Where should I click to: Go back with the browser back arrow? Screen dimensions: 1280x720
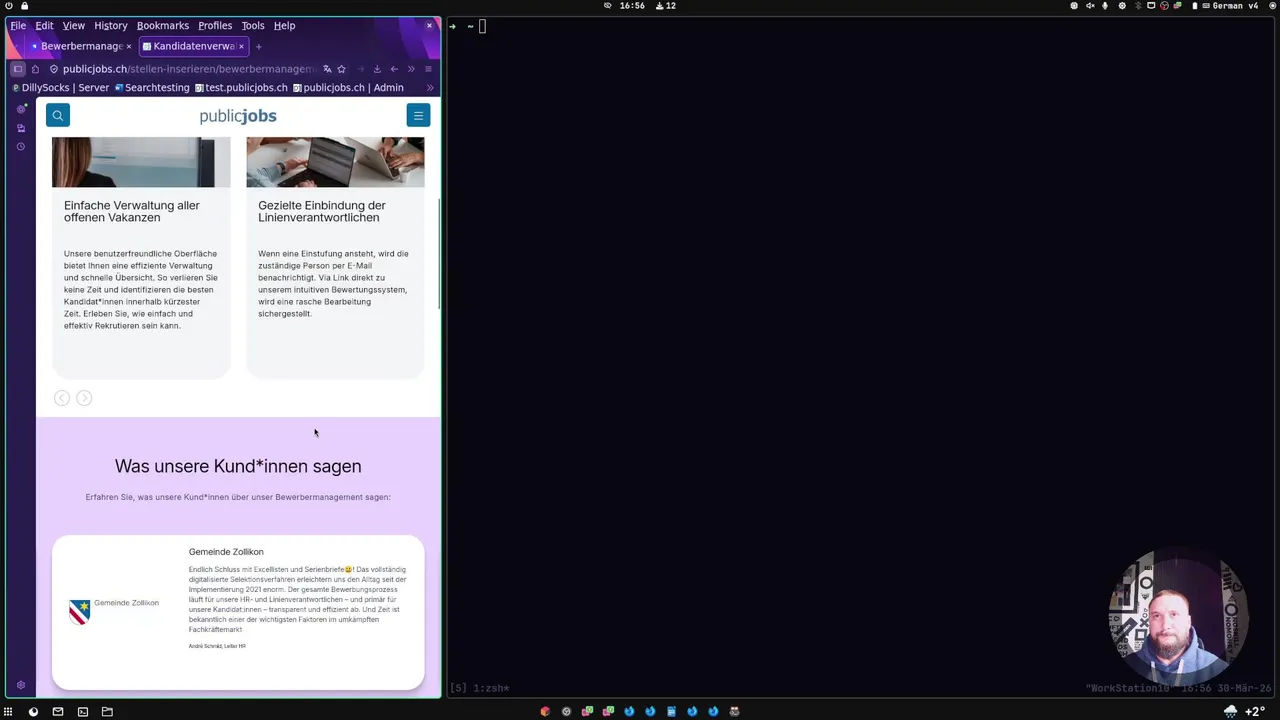(x=394, y=69)
